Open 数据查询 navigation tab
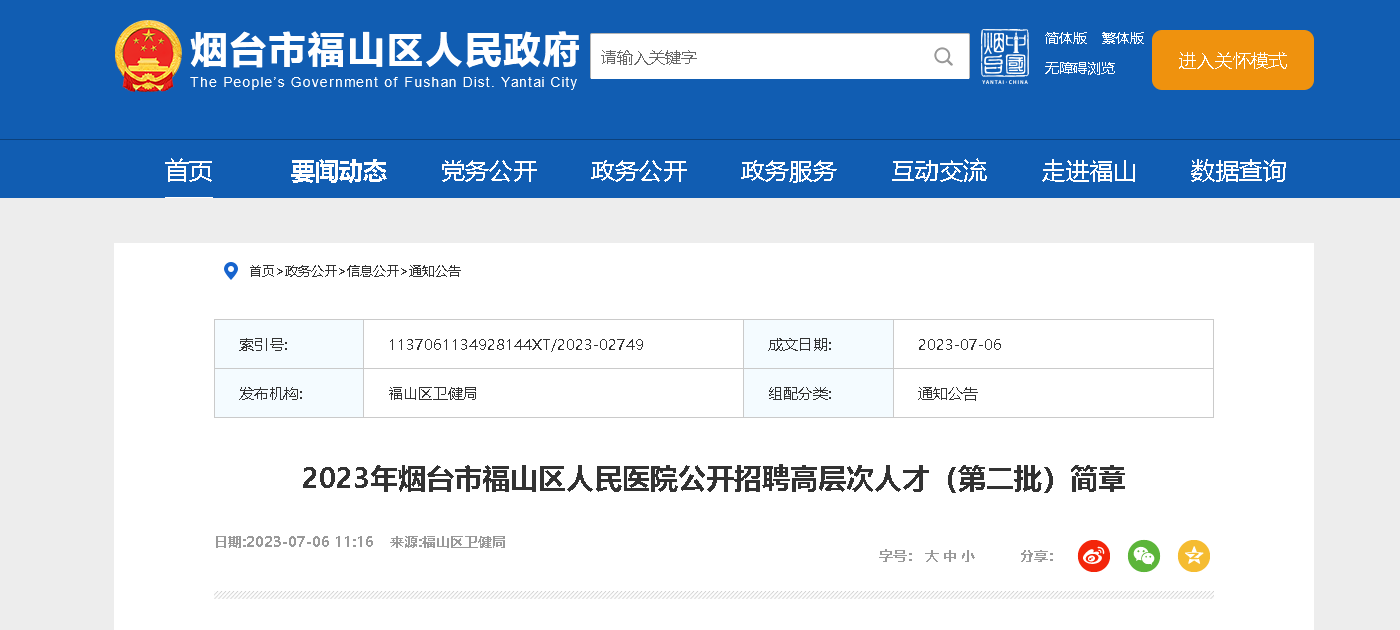Screen dimensions: 1400x630 (1238, 171)
